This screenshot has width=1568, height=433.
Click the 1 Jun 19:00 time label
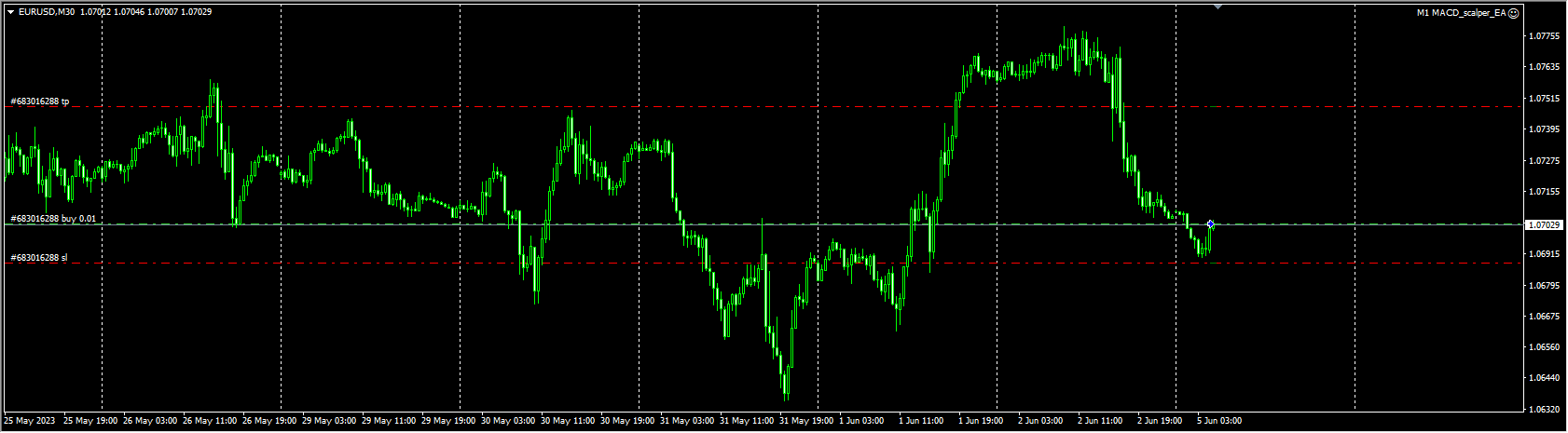point(983,421)
